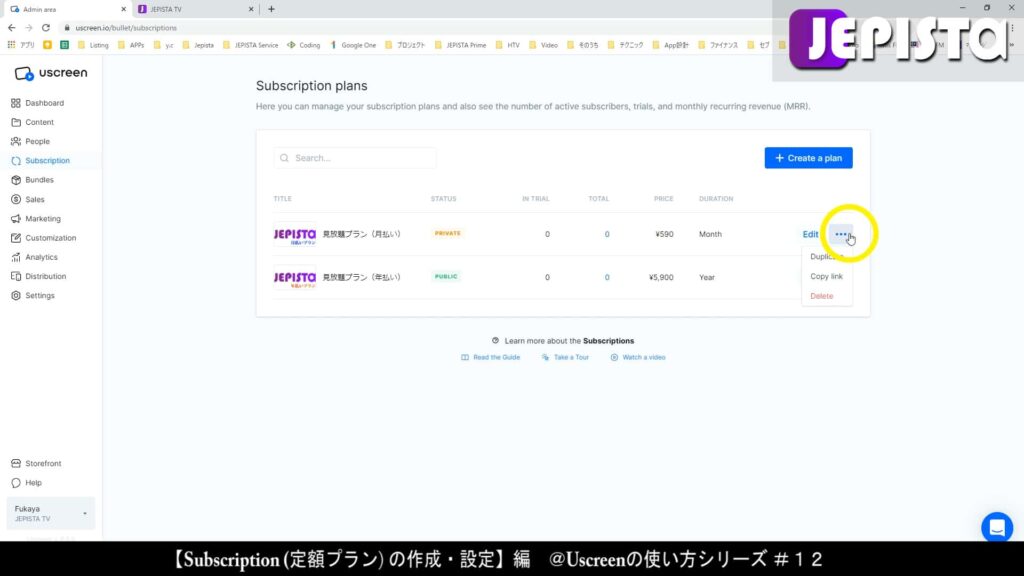Open the APPs bookmark folder
The width and height of the screenshot is (1024, 576).
tap(131, 45)
